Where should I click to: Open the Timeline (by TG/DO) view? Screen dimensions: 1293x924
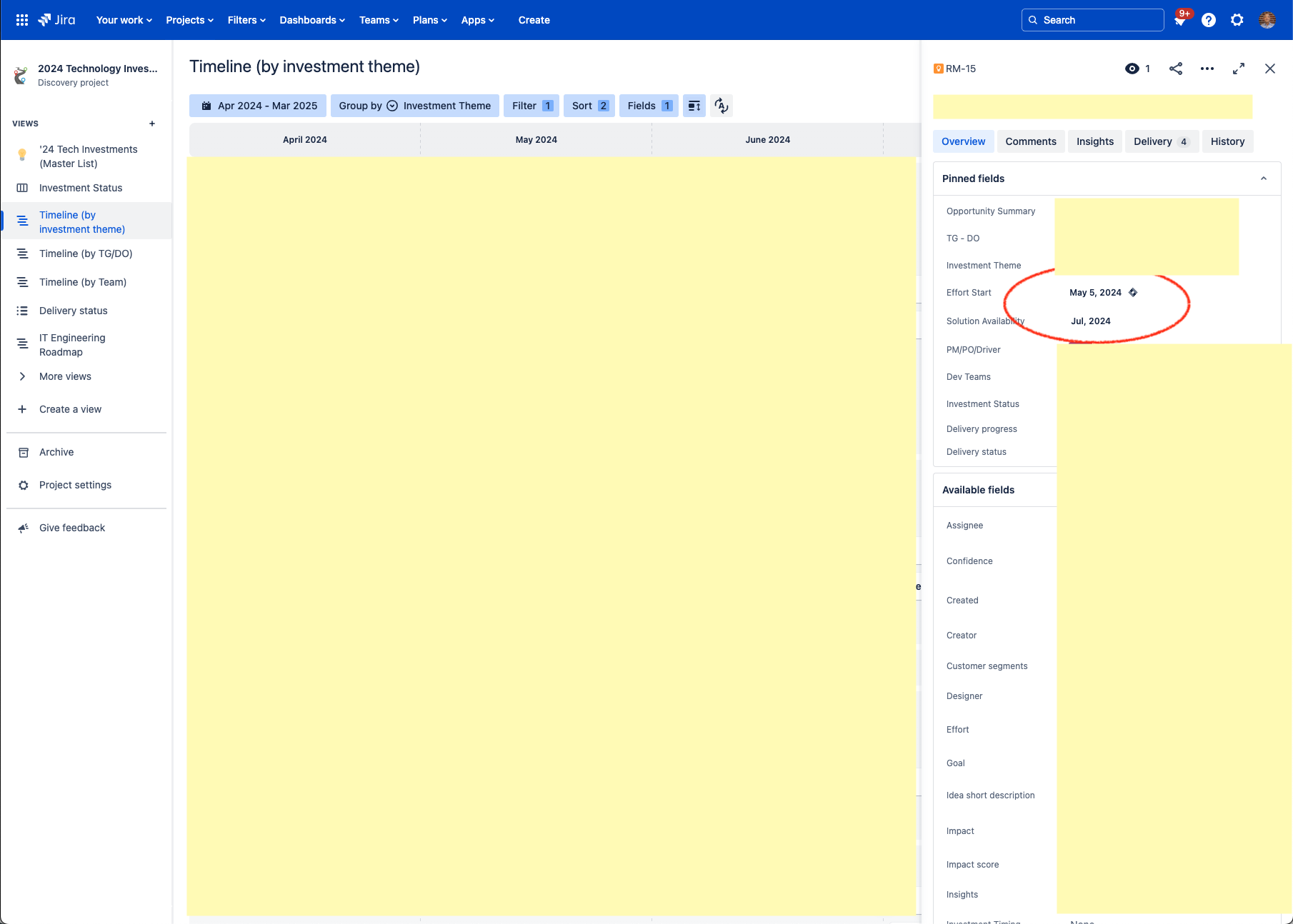86,253
